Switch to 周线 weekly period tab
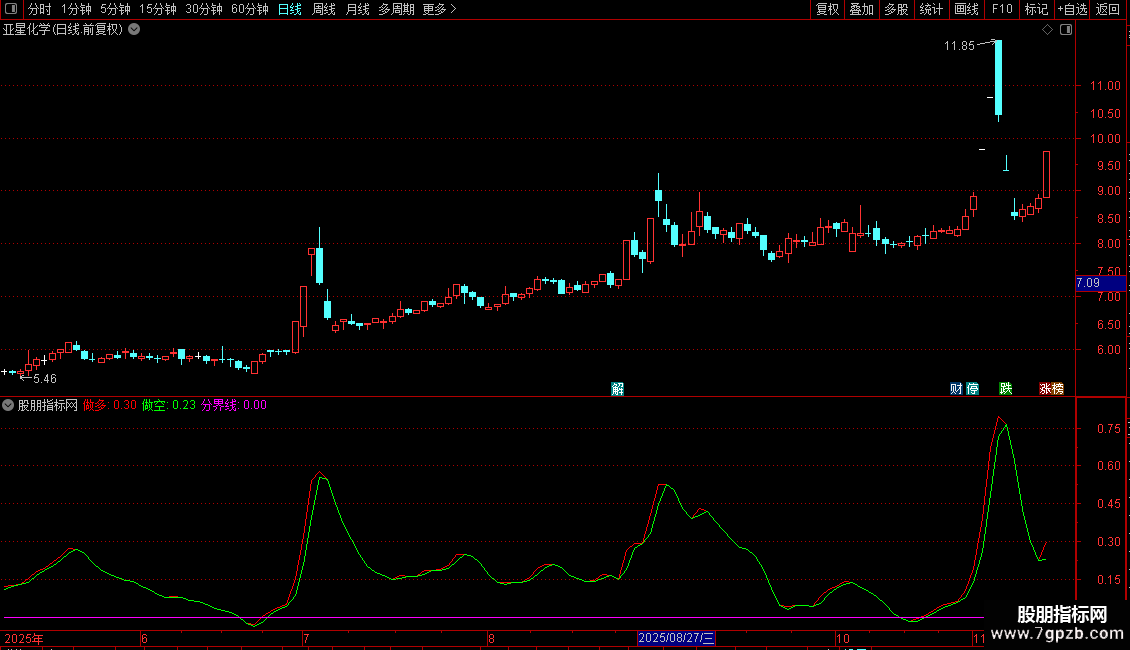 (x=324, y=9)
